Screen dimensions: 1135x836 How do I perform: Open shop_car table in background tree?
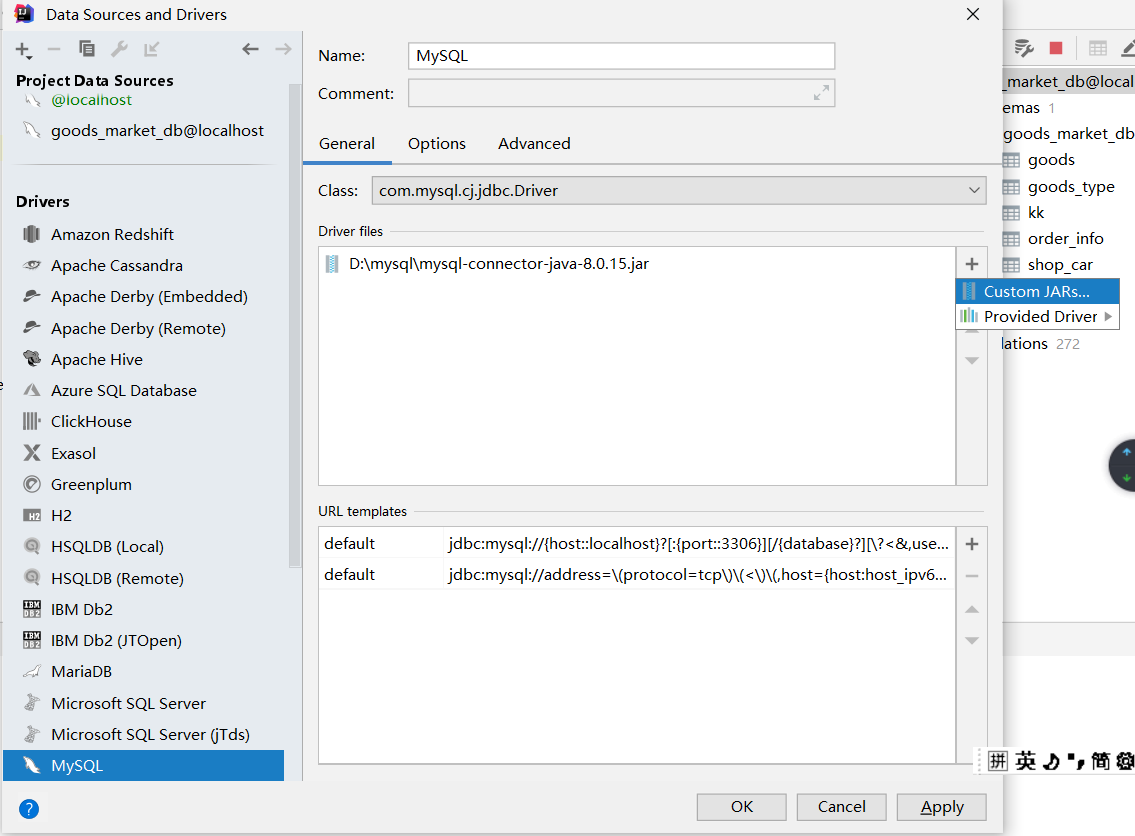click(x=1060, y=265)
